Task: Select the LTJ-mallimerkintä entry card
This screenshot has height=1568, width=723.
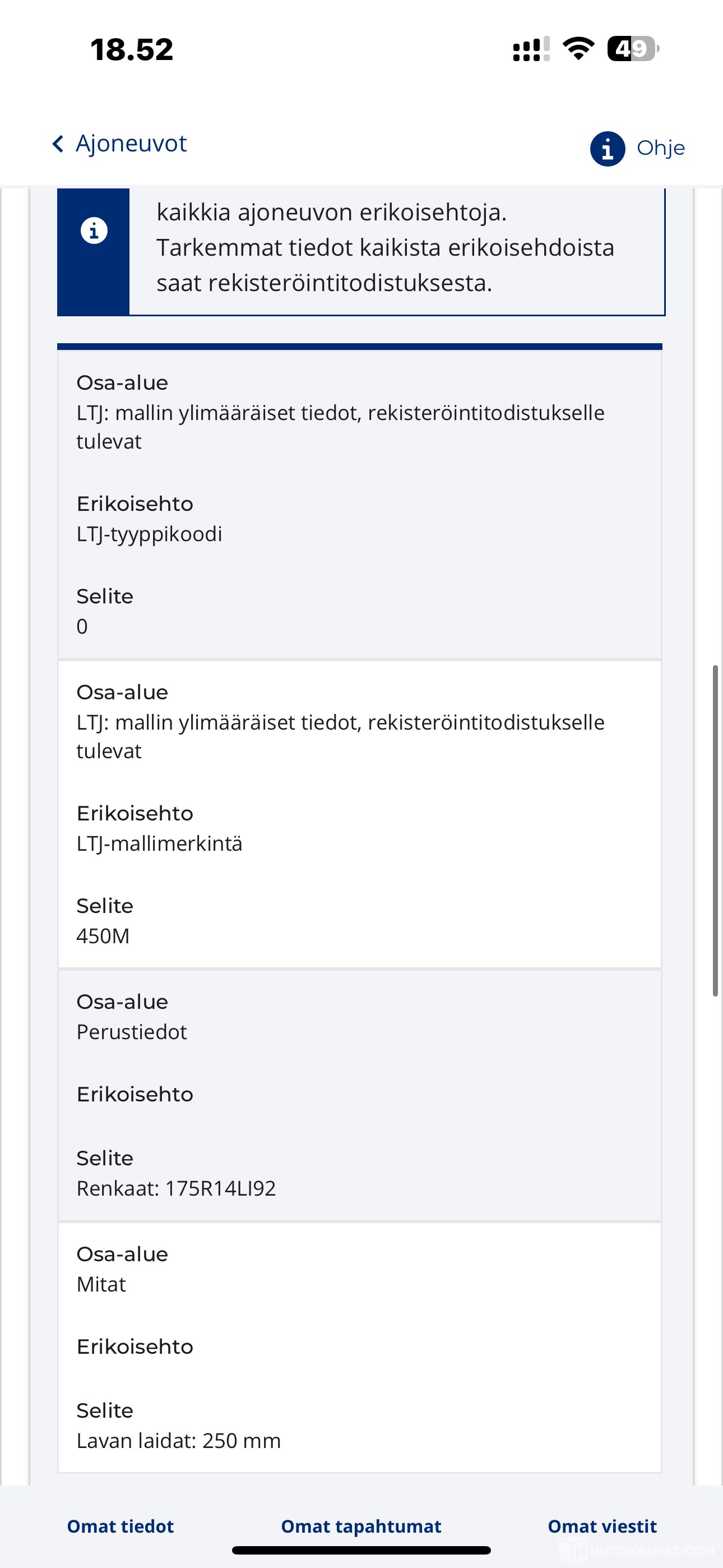Action: tap(360, 814)
